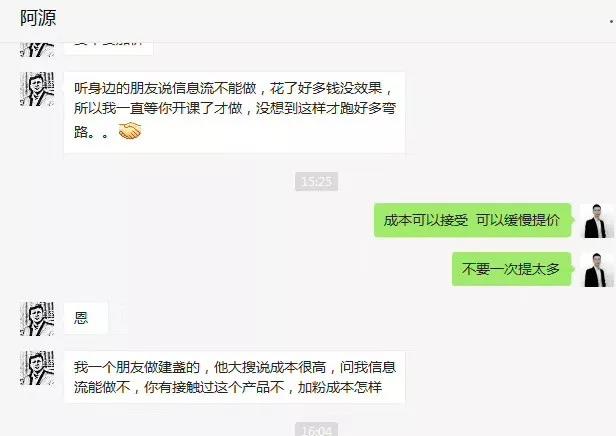Open sender avatar beside 听身边的朋友 message
This screenshot has width=616, height=436.
click(x=37, y=89)
